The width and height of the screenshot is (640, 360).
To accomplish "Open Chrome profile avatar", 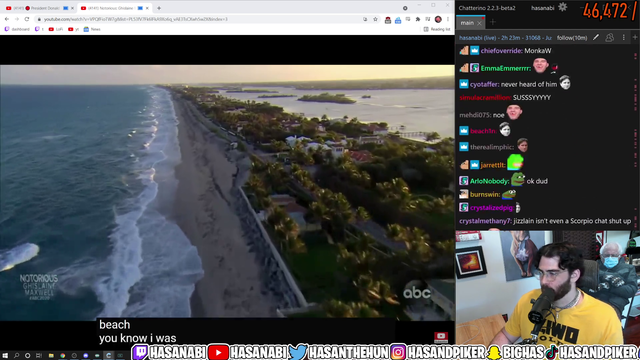I will click(438, 19).
